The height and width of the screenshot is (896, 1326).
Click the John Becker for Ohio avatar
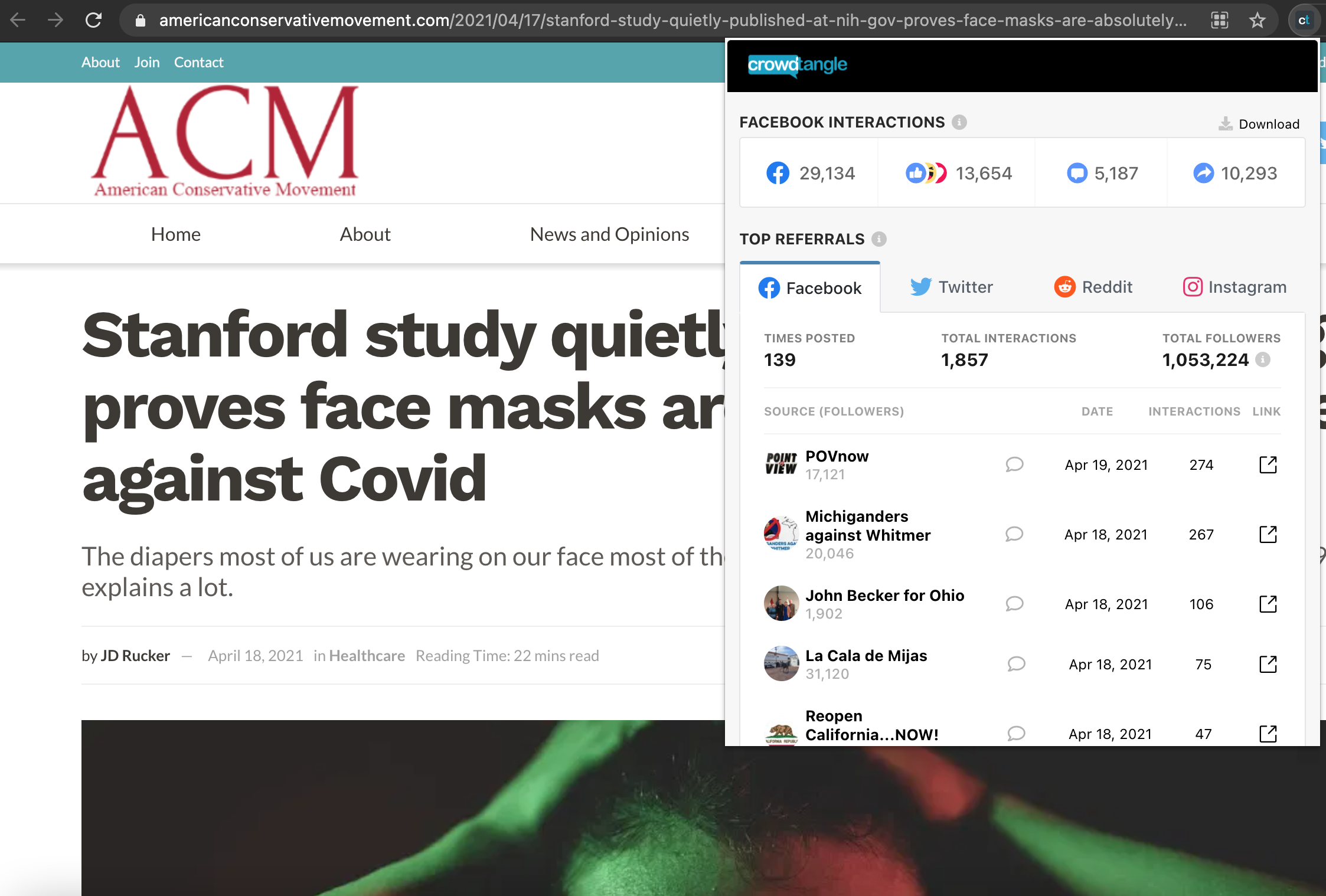point(781,603)
